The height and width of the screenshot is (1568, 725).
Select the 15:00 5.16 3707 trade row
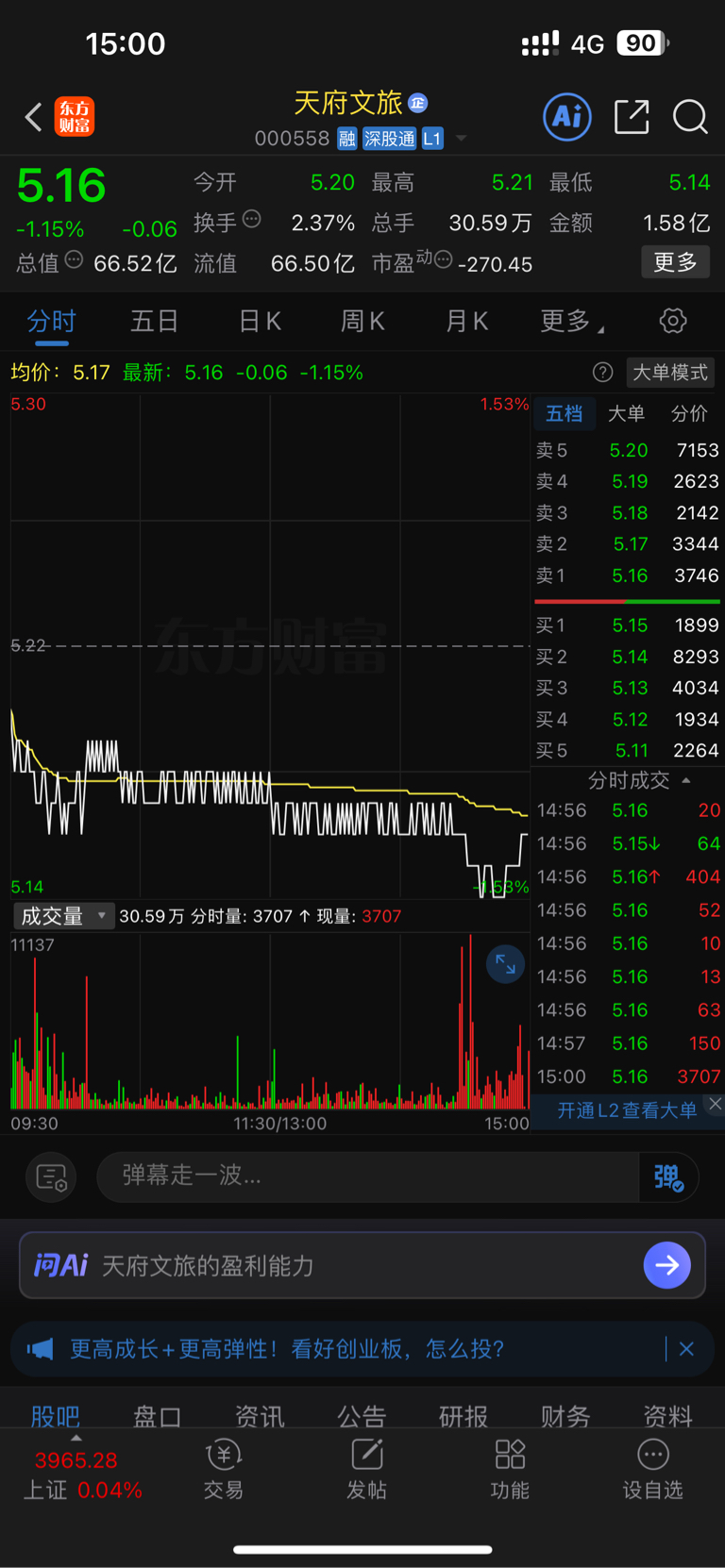click(x=629, y=1076)
